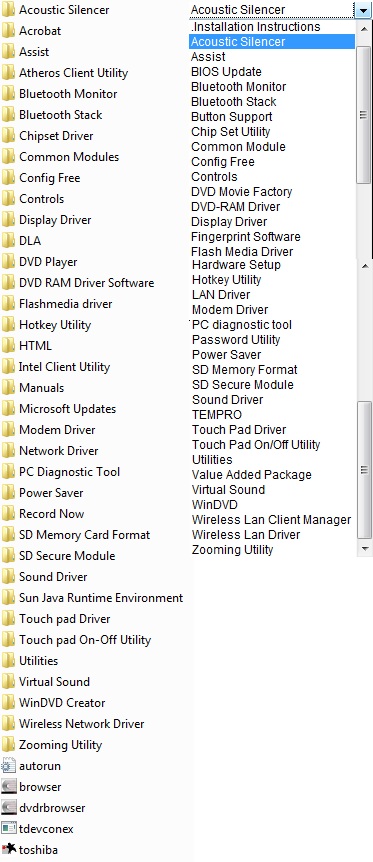
Task: Select Value Added Package entry
Action: [x=251, y=474]
